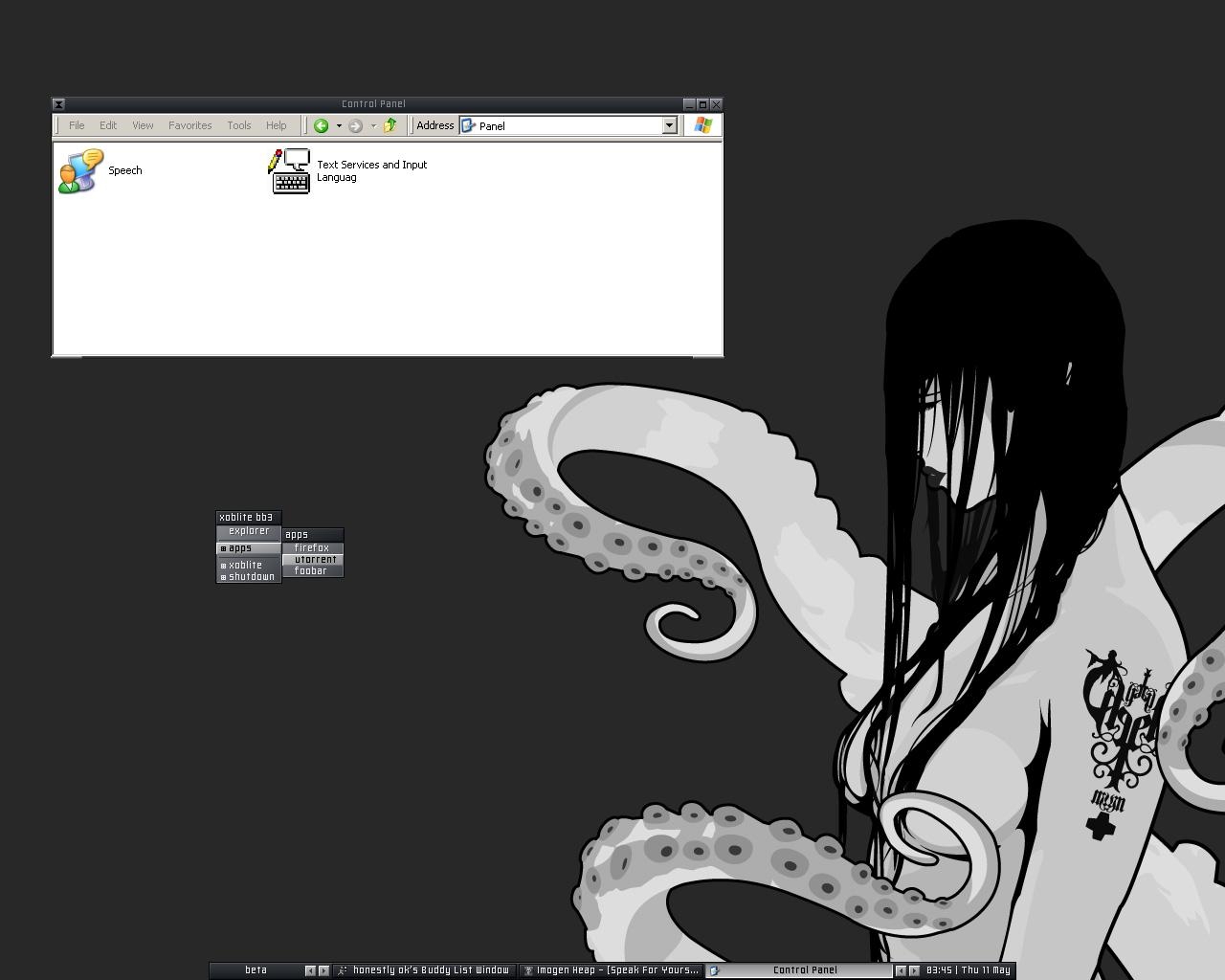The height and width of the screenshot is (980, 1225).
Task: Open the Back history dropdown arrow
Action: (338, 125)
